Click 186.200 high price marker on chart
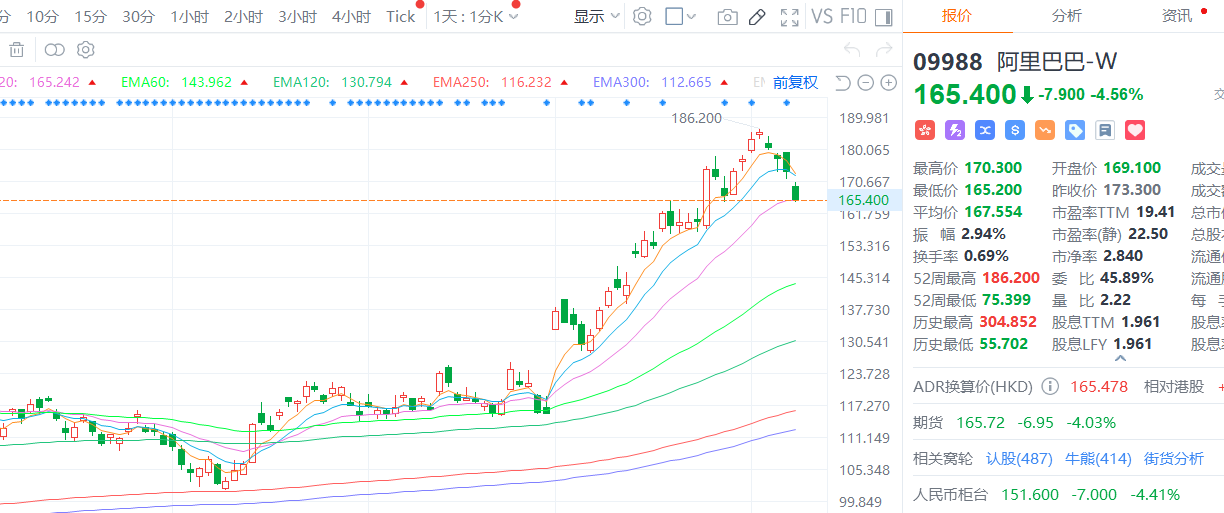This screenshot has height=513, width=1224. [696, 118]
